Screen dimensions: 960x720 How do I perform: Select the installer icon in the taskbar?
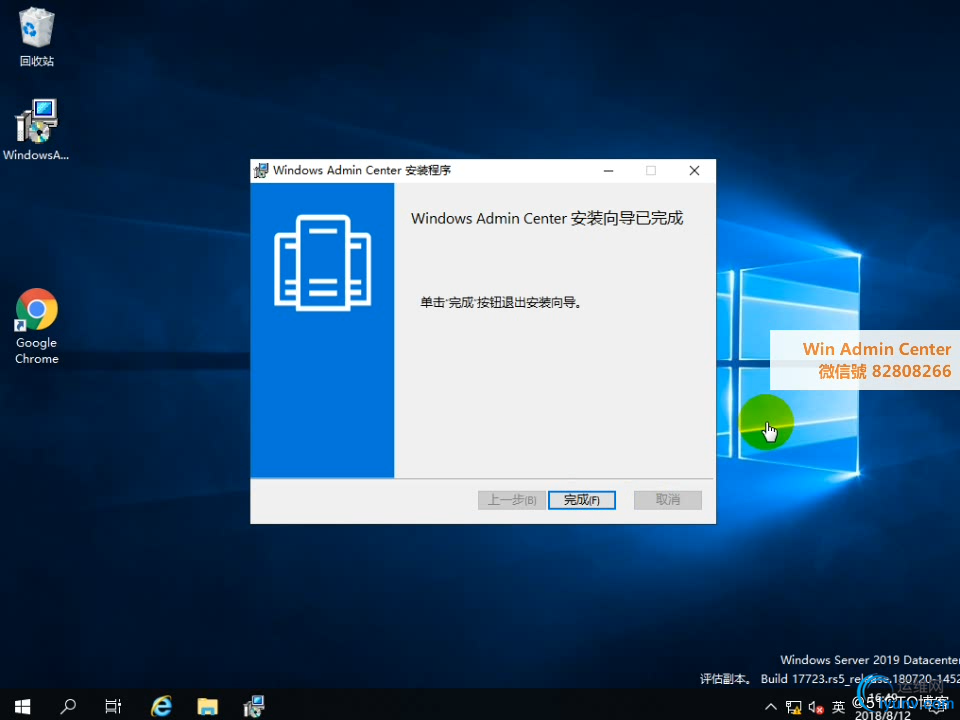[253, 706]
